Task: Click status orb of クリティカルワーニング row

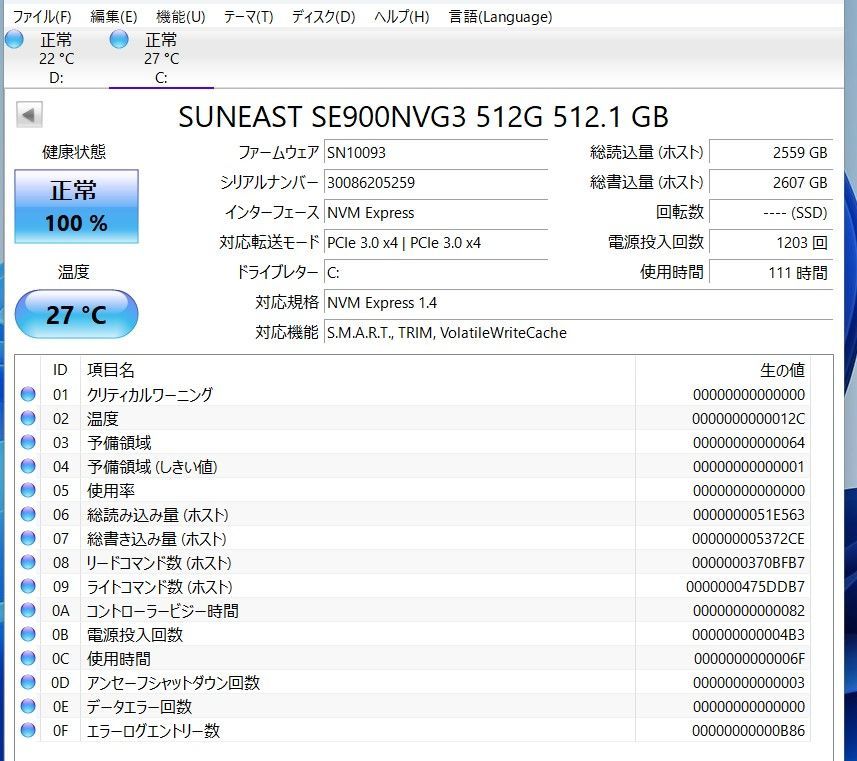Action: coord(28,394)
